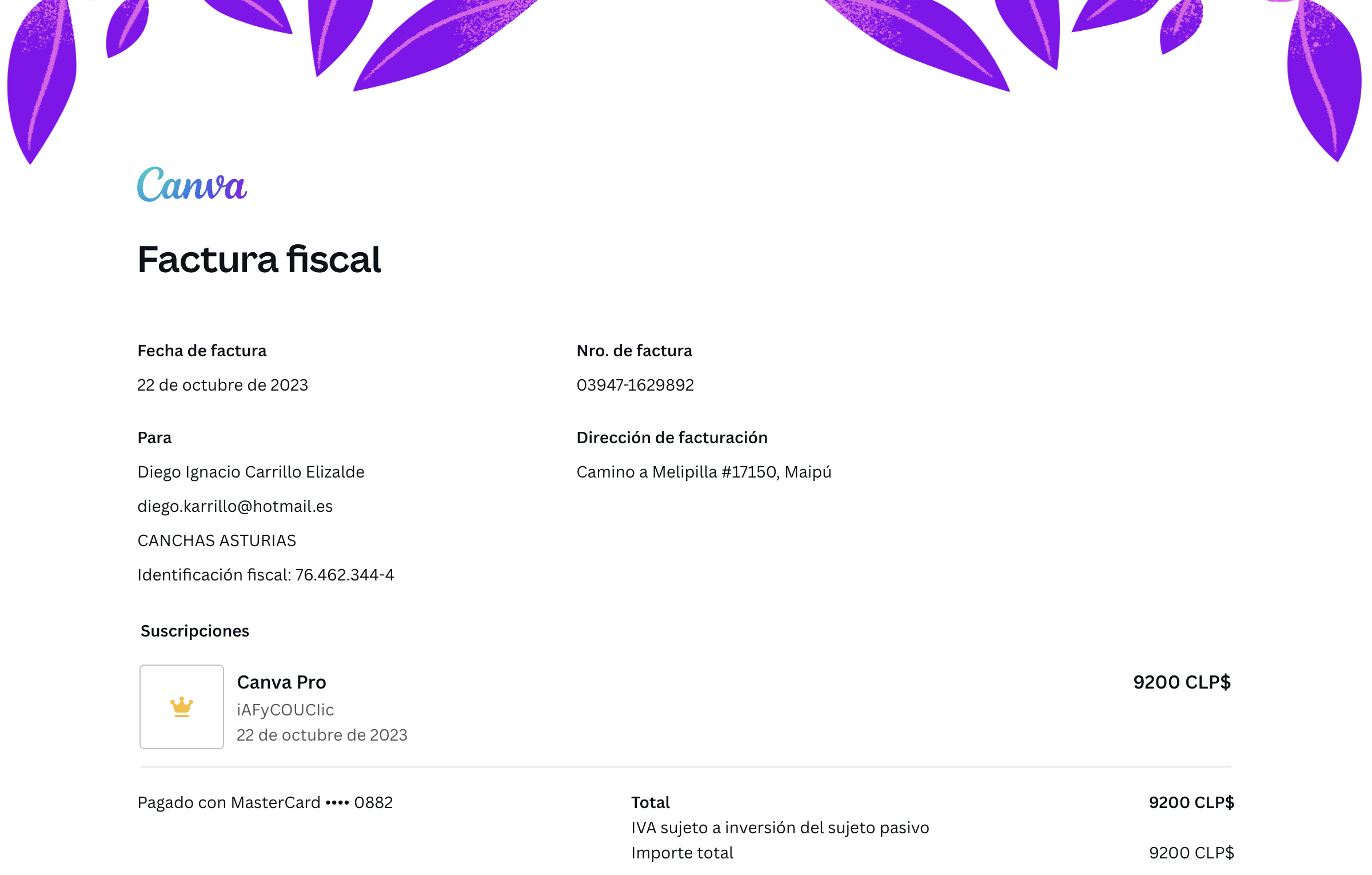
Task: Click the Factura fiscal heading
Action: [259, 260]
